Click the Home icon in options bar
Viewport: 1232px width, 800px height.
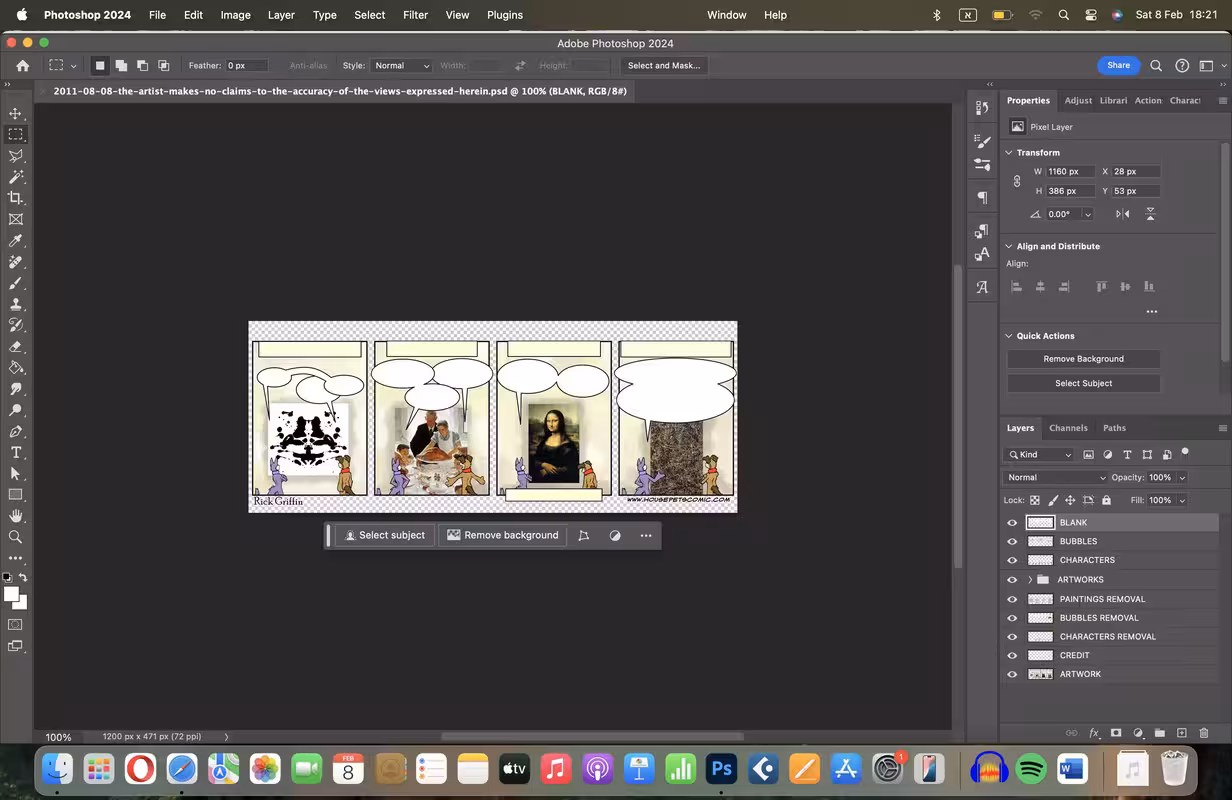pyautogui.click(x=22, y=66)
